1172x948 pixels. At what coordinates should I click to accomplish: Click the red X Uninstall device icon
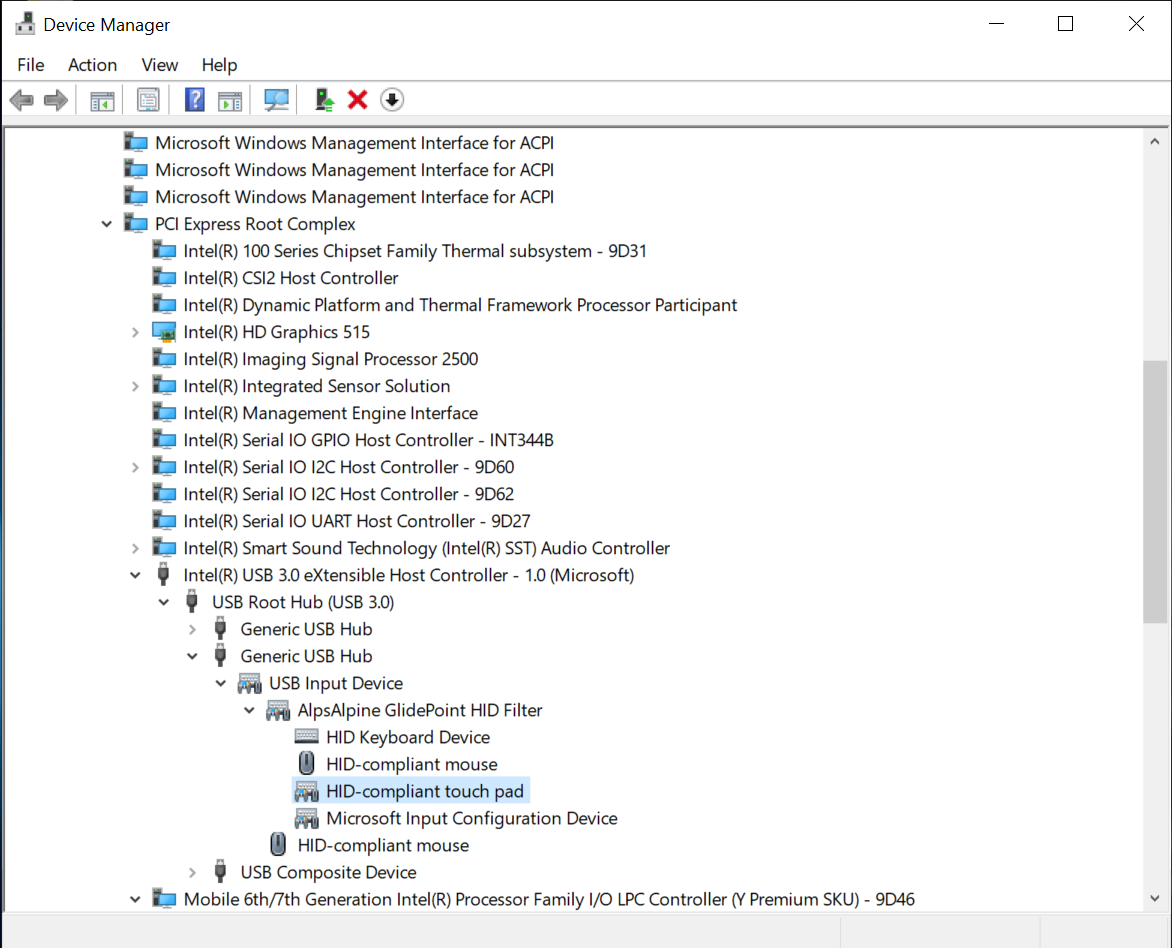[x=357, y=100]
